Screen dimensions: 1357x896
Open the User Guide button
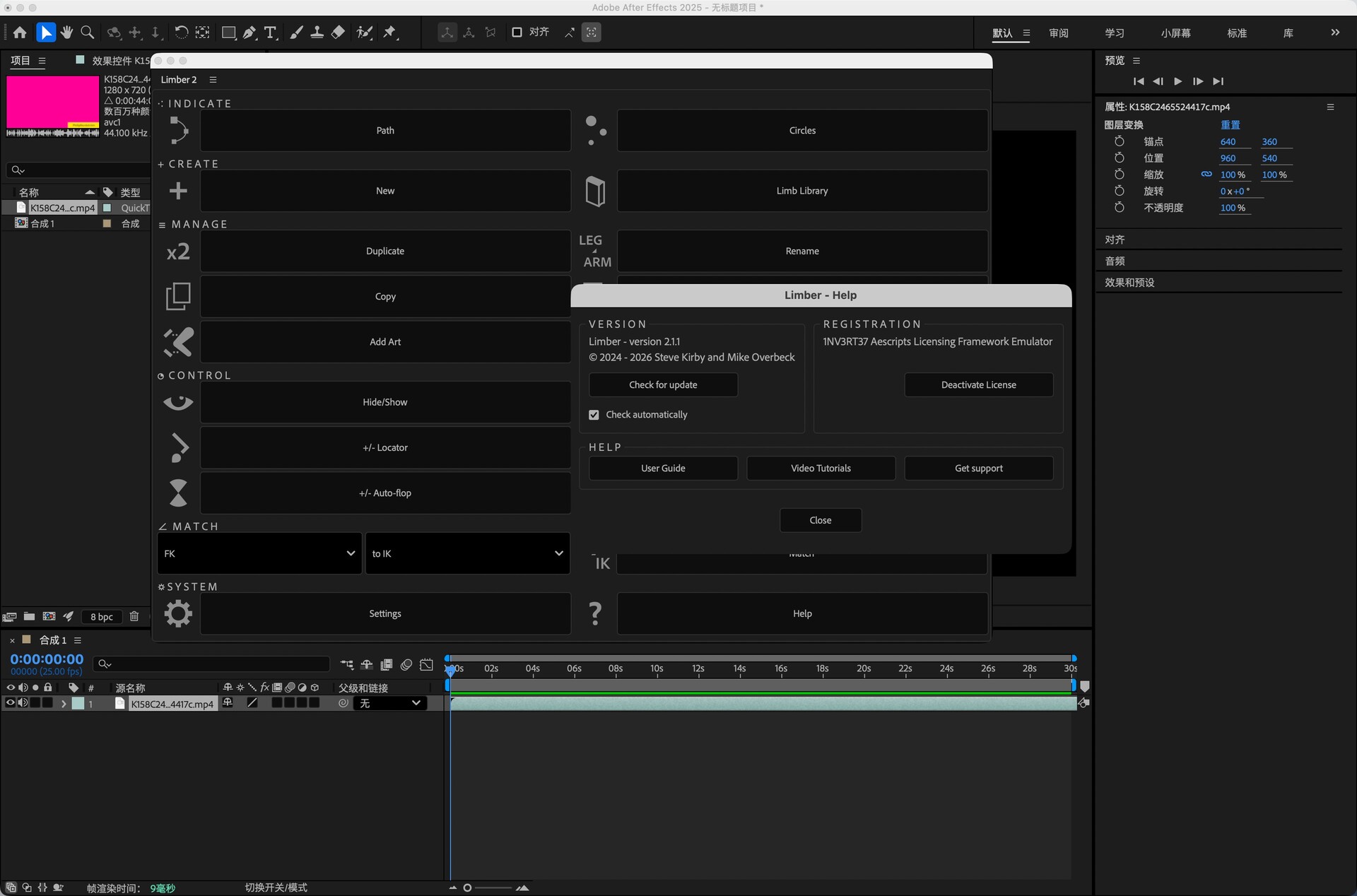pyautogui.click(x=663, y=468)
